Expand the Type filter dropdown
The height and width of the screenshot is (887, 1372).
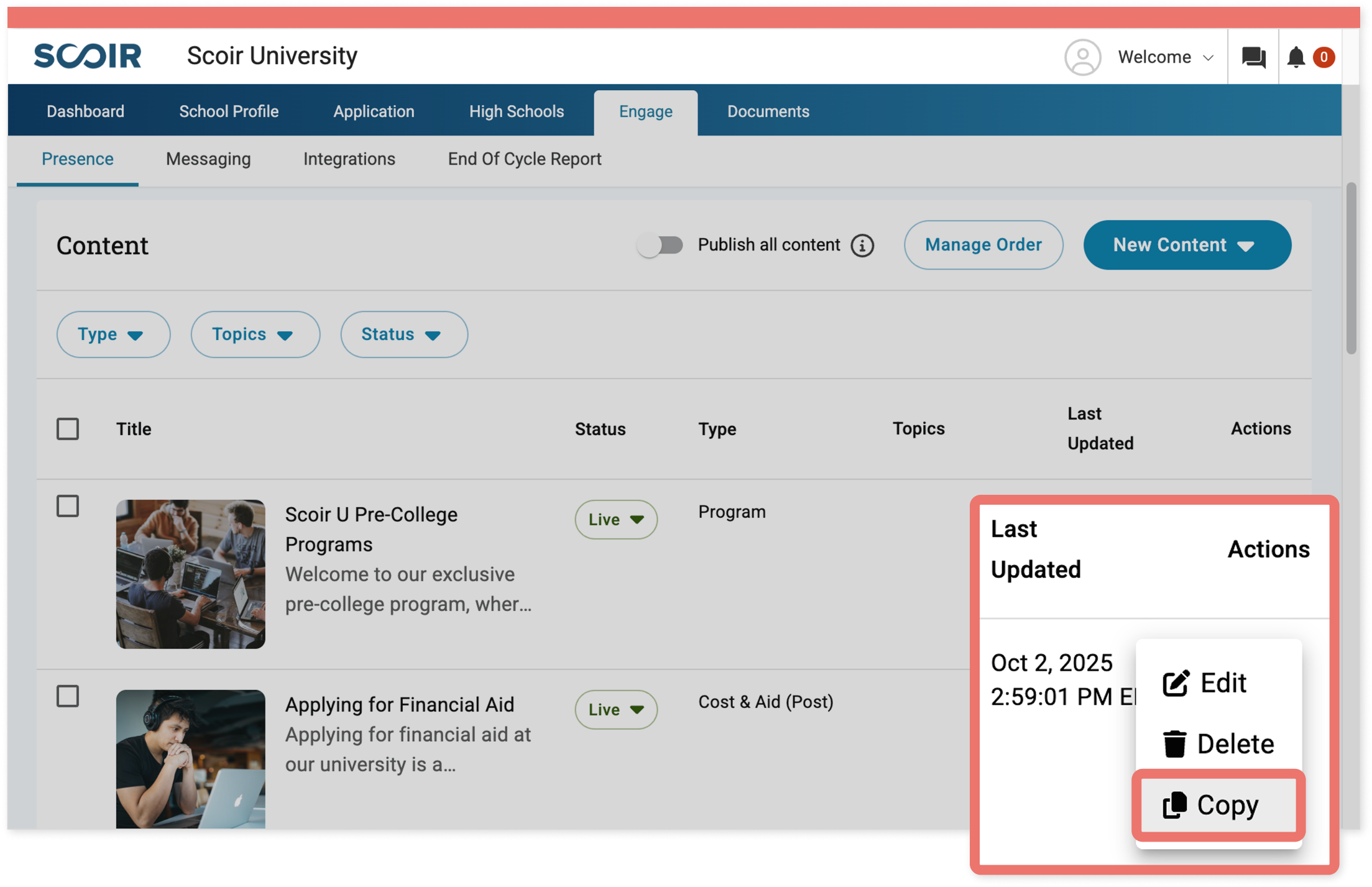113,334
